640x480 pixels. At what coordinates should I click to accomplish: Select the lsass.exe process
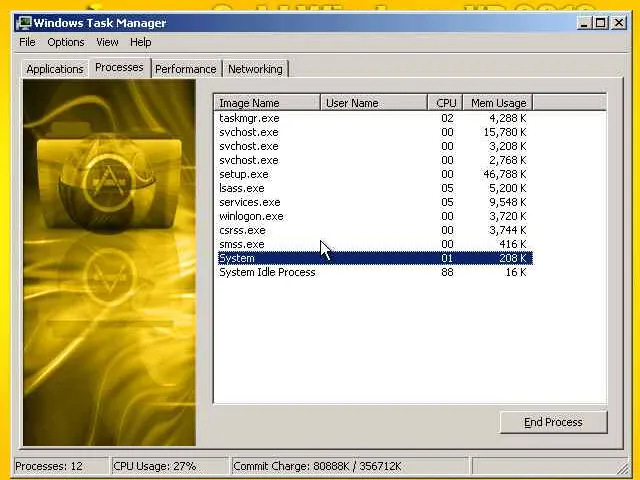point(375,188)
